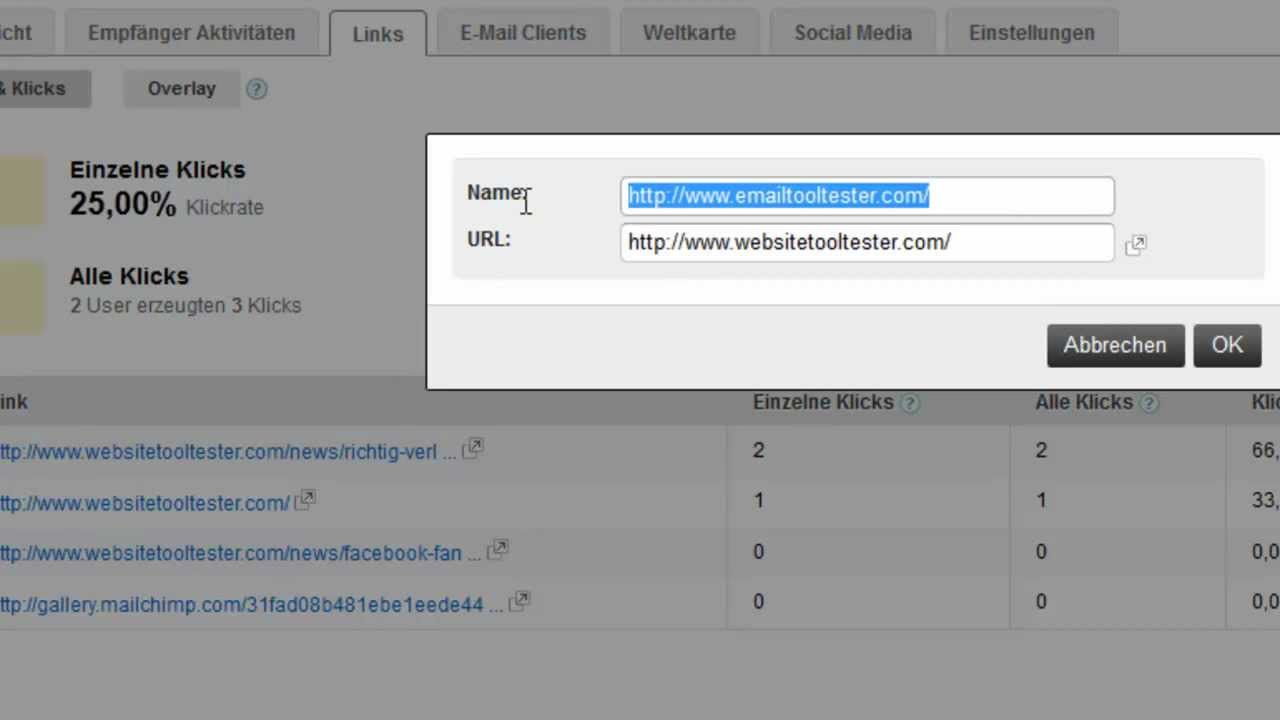Open the websitetooltester.com/ link in table
Viewport: 1280px width, 720px height.
click(145, 503)
